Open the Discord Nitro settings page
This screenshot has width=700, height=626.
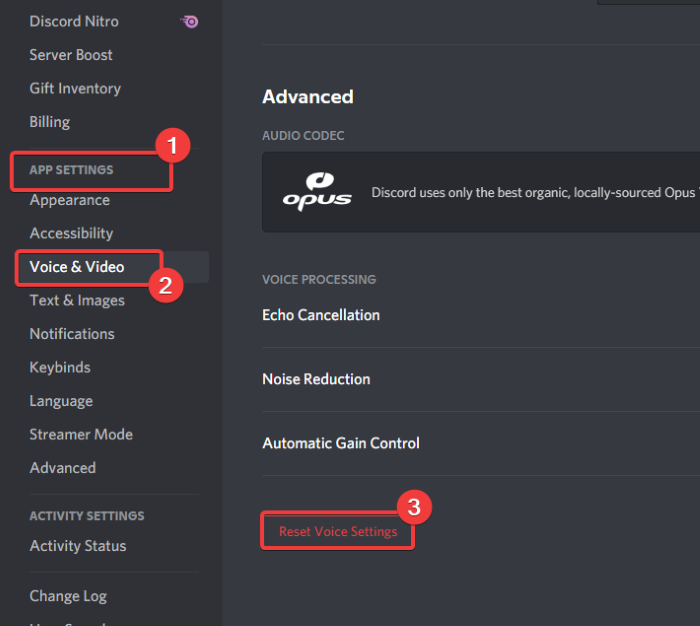tap(74, 21)
